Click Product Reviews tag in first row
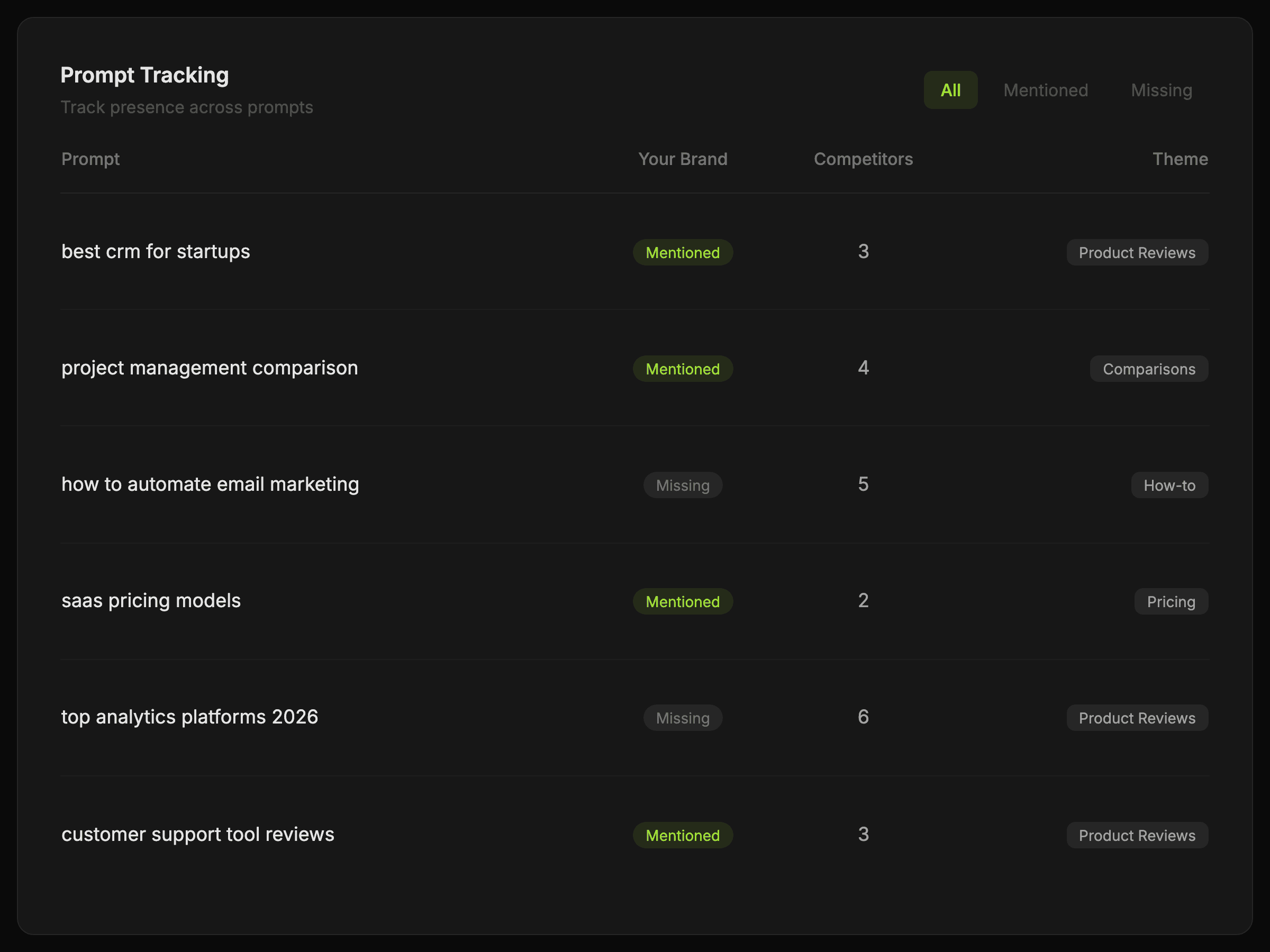This screenshot has width=1270, height=952. tap(1136, 252)
